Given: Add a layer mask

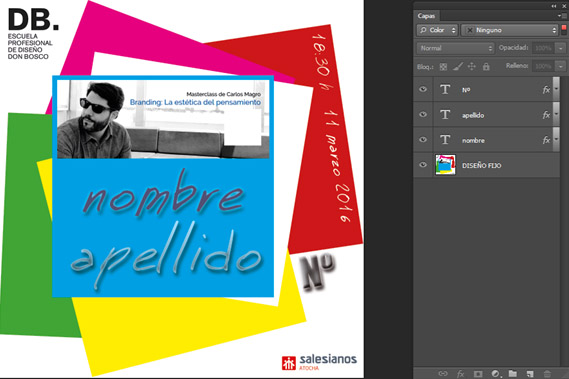Looking at the screenshot, I should coord(478,374).
